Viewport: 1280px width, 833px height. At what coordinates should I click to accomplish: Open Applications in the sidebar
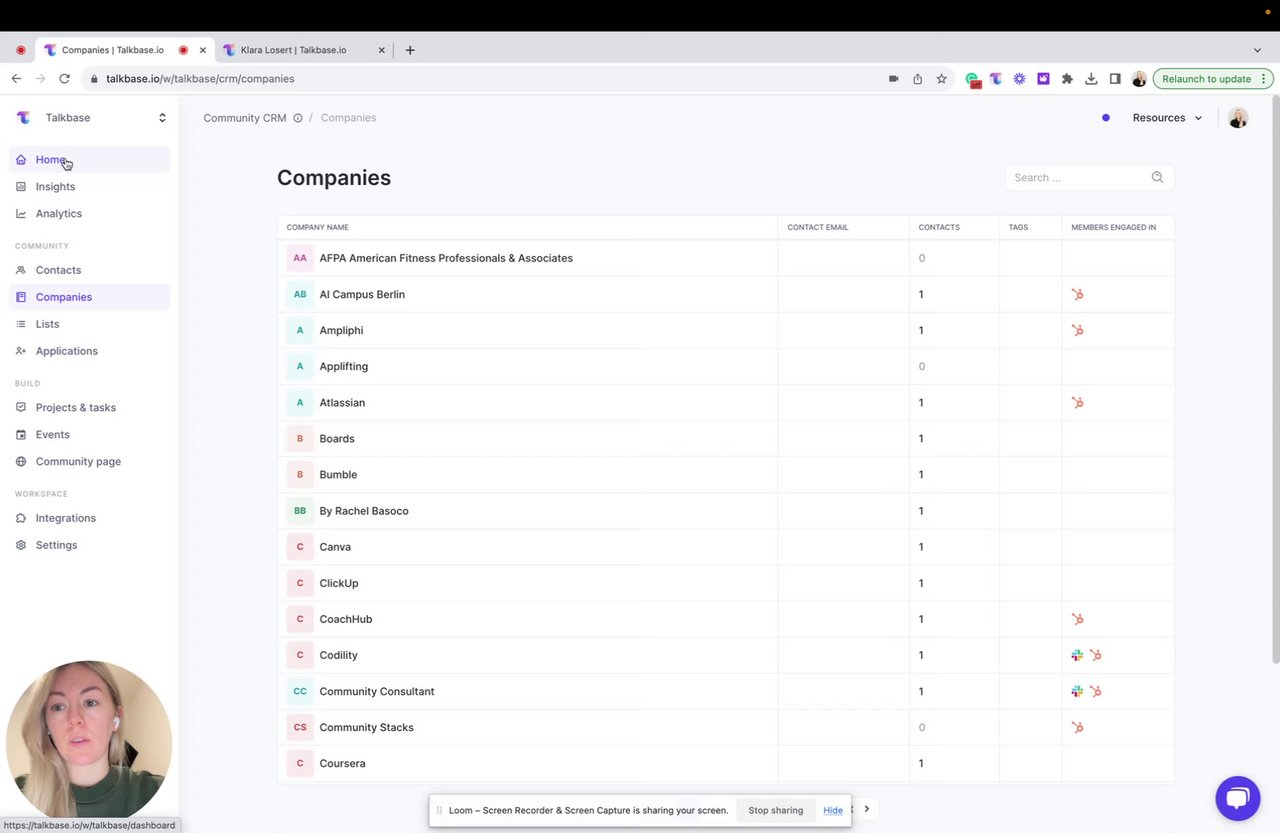[x=89, y=351]
